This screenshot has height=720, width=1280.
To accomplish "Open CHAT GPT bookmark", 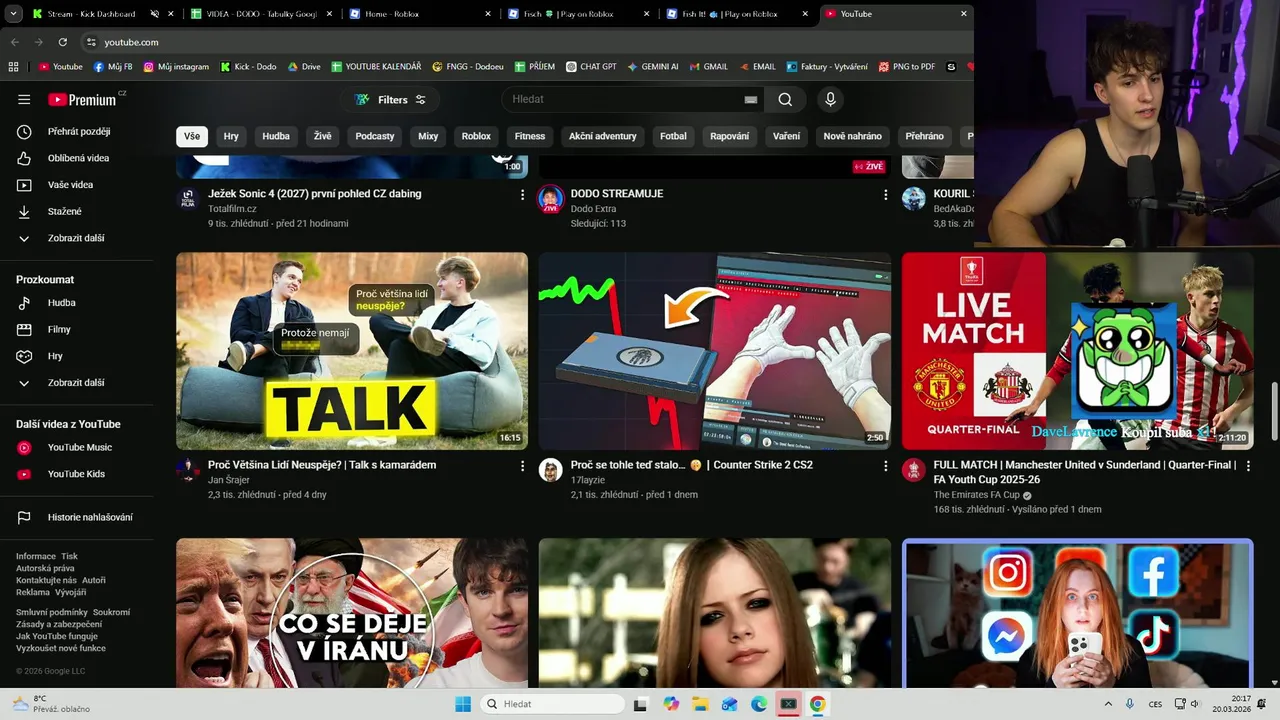I will [591, 67].
